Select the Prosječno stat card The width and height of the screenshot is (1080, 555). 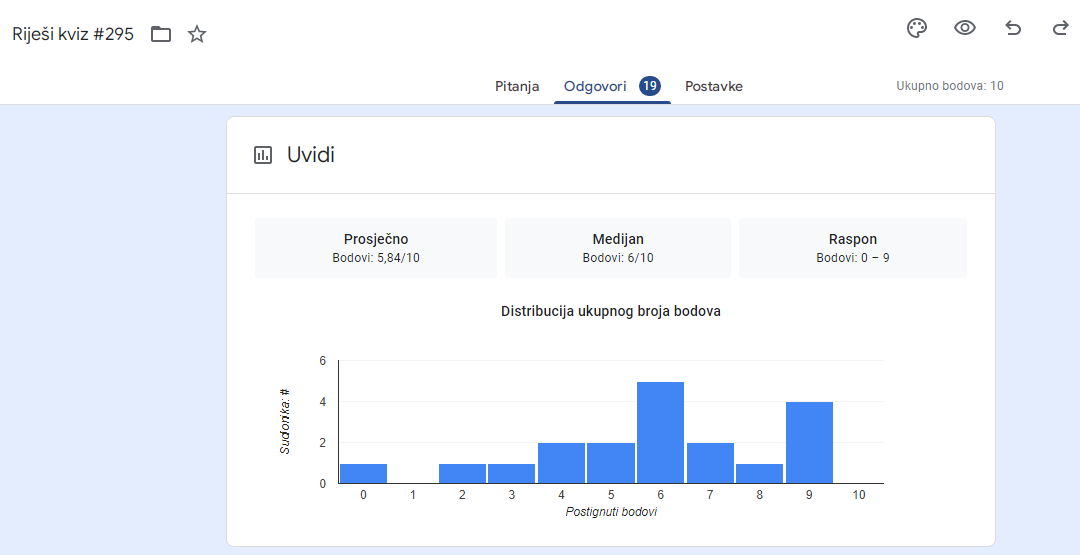coord(376,248)
